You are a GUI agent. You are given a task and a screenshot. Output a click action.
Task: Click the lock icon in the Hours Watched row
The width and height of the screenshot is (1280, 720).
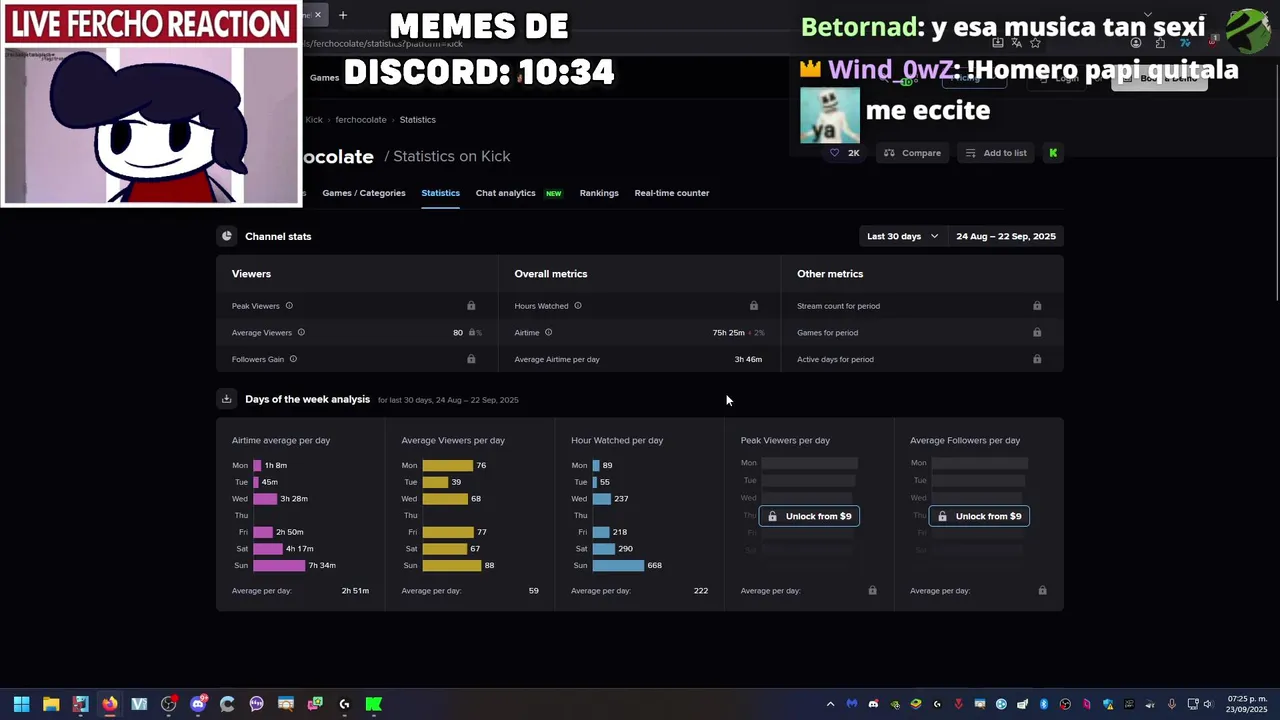[754, 306]
